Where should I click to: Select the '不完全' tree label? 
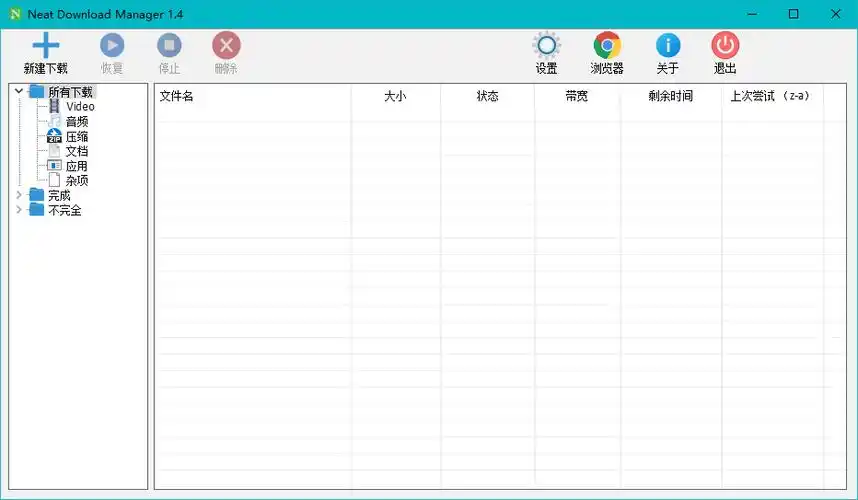65,210
